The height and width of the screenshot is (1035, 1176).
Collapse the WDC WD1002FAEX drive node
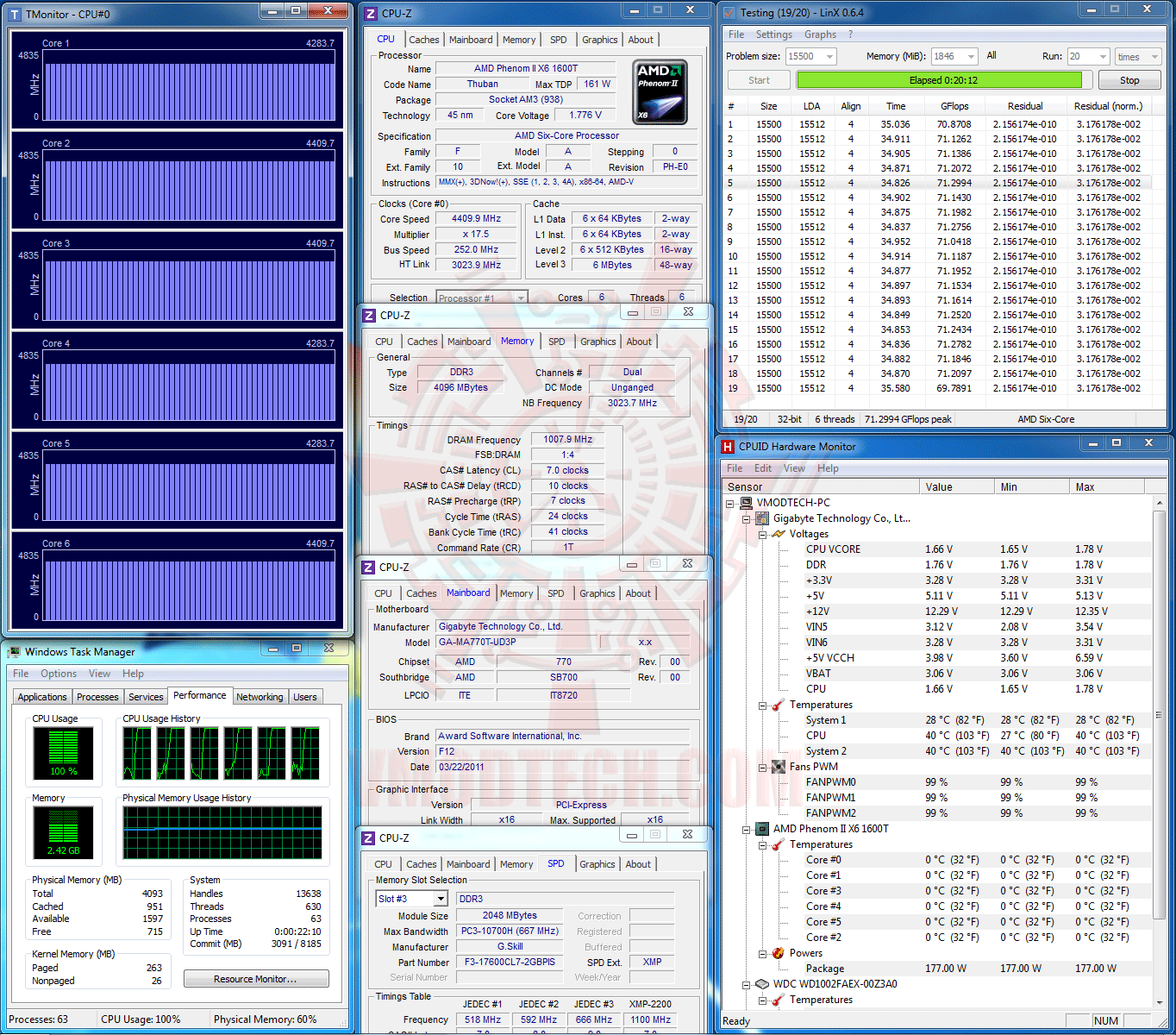(x=747, y=984)
